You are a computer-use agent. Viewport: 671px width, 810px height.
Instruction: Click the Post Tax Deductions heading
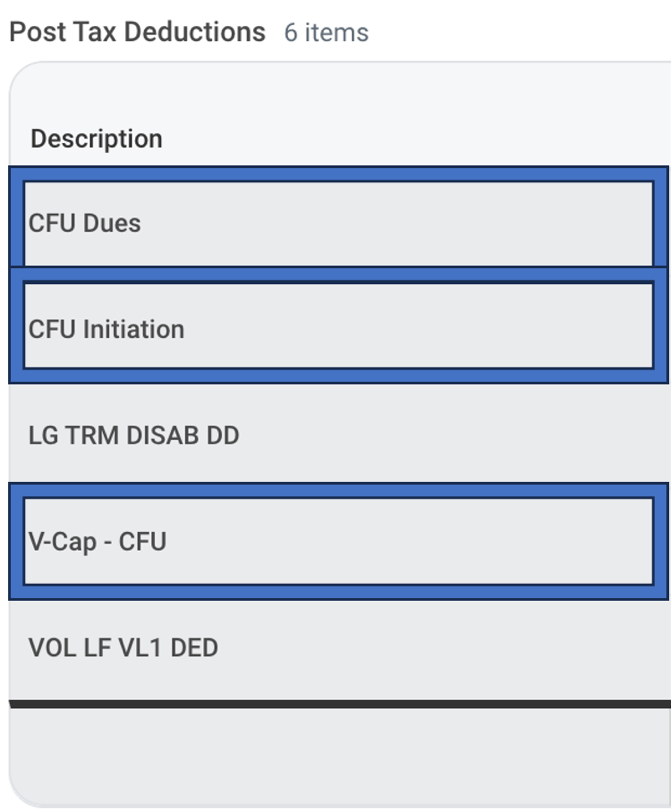(x=137, y=32)
